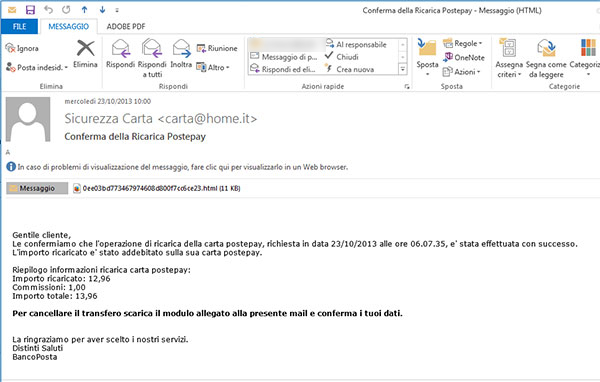This screenshot has height=382, width=600.
Task: Click the Ignora button
Action: [22, 48]
